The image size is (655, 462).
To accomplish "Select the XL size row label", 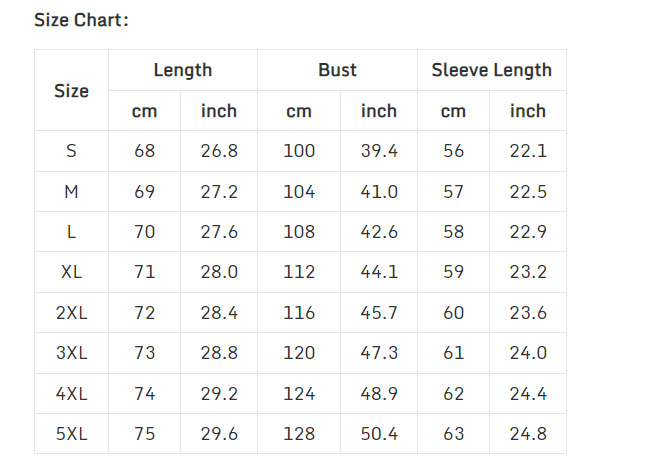I will [x=71, y=272].
